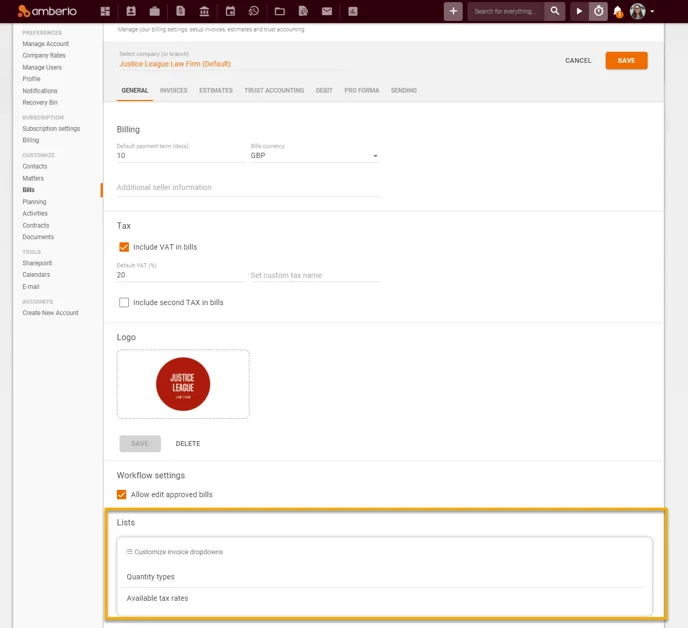Delete the uploaded logo
Screen dimensions: 688x628
188,444
